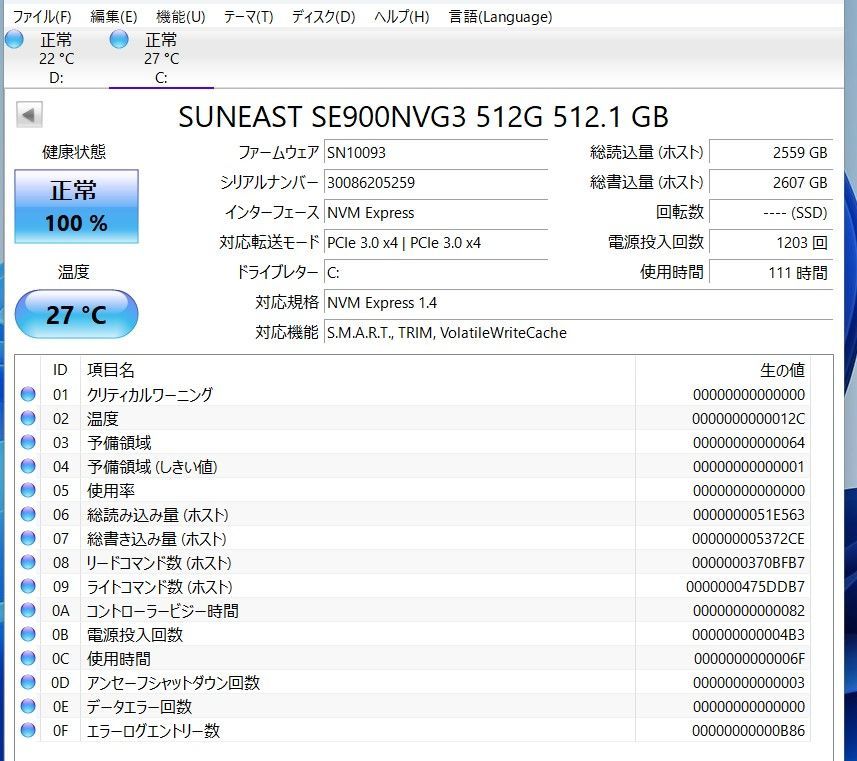The width and height of the screenshot is (857, 761).
Task: Click the power on hours value 111 時間
Action: pyautogui.click(x=771, y=273)
